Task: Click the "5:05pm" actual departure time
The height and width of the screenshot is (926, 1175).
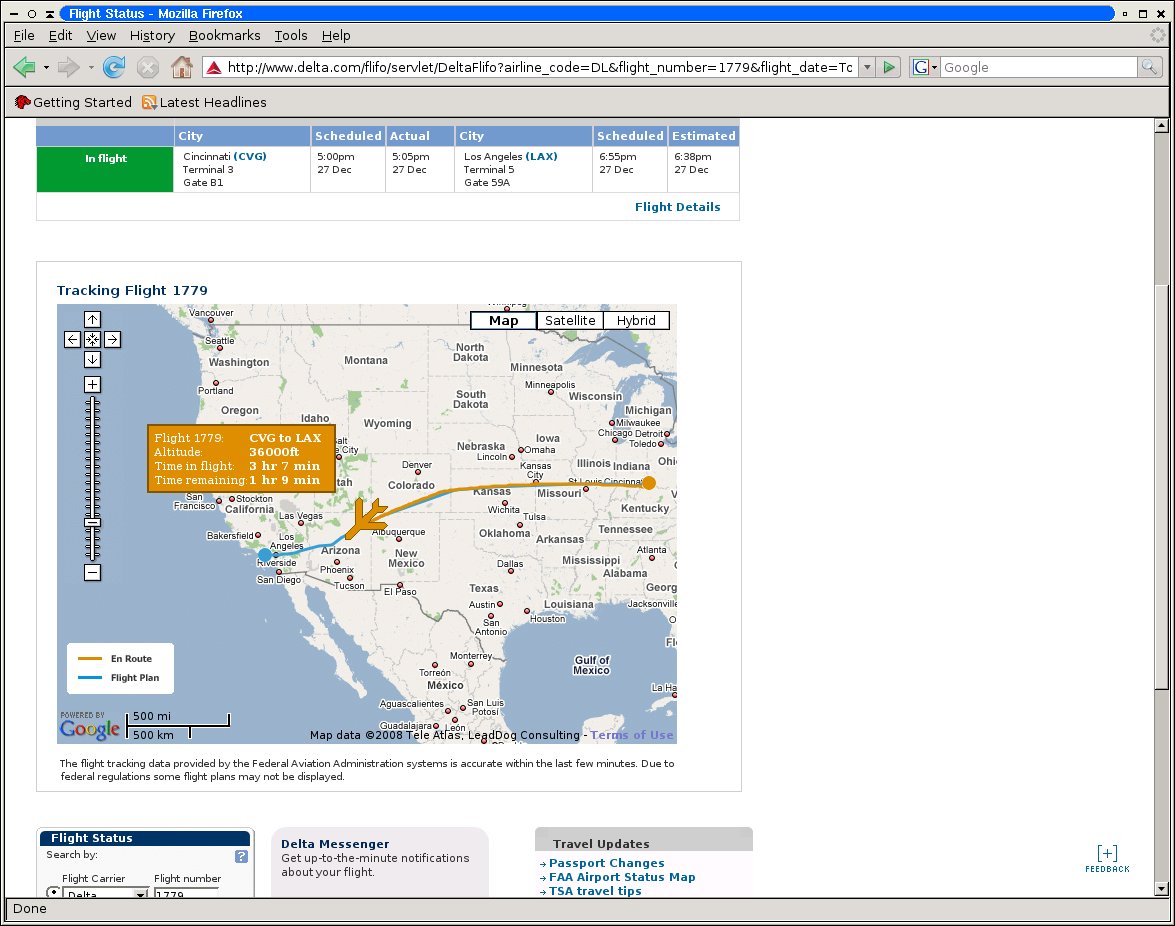Action: pyautogui.click(x=411, y=157)
